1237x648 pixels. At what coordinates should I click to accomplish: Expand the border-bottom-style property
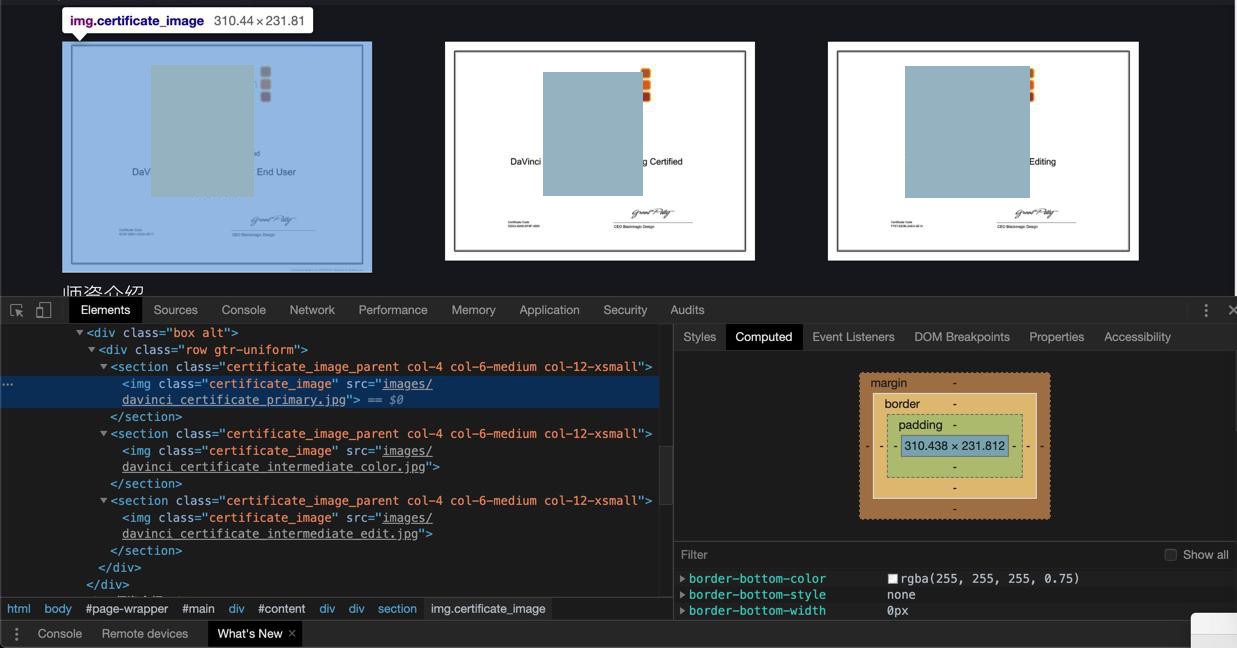(683, 595)
